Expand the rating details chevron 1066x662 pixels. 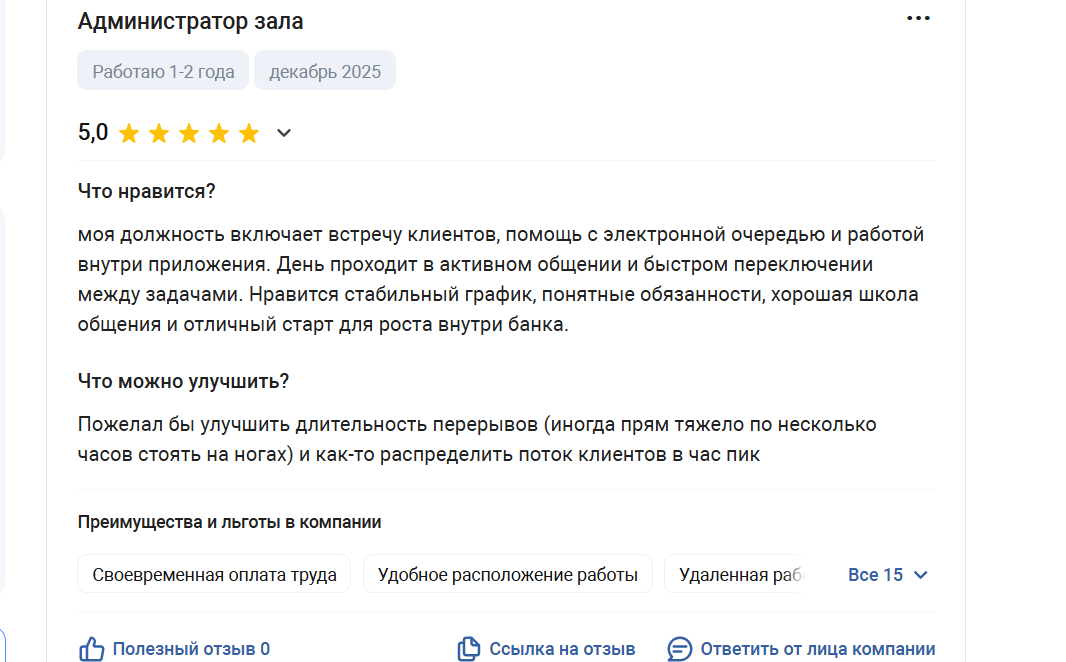284,133
